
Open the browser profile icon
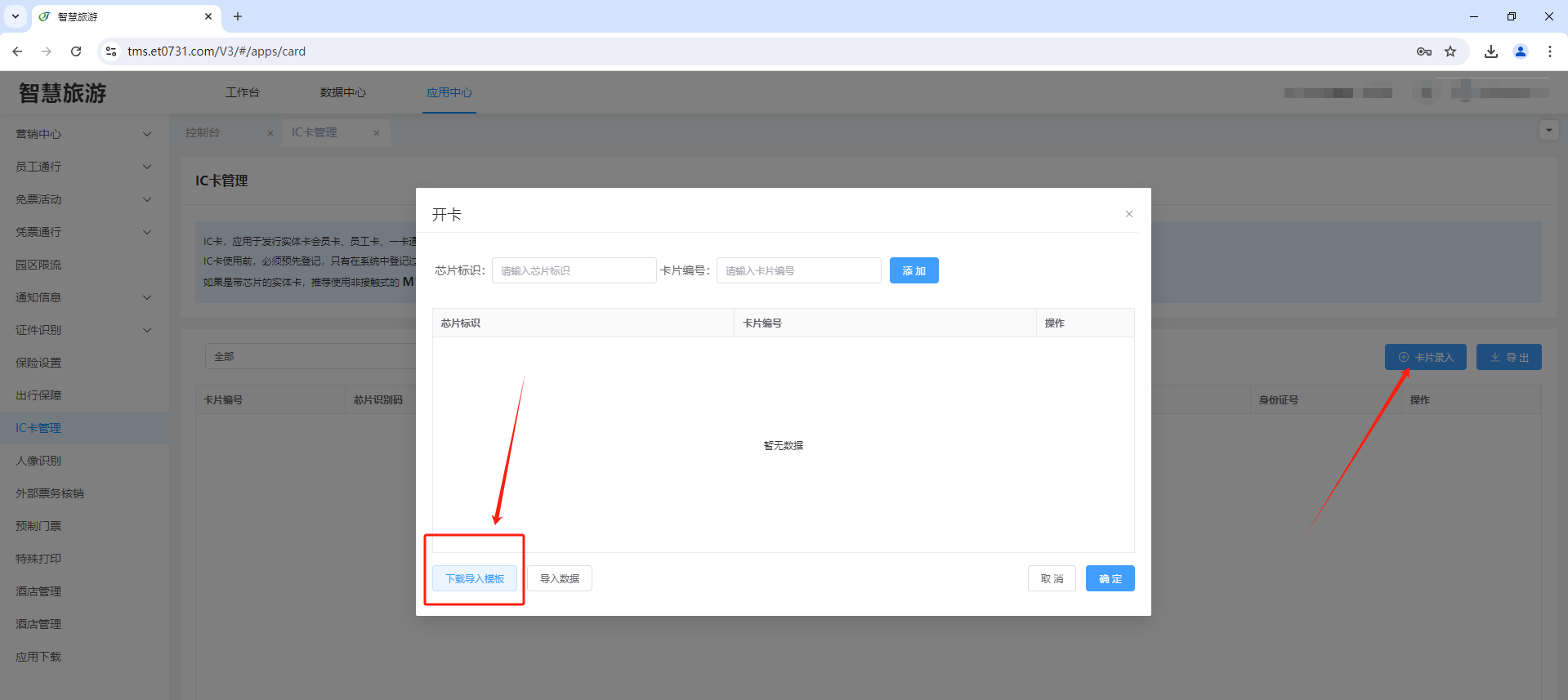coord(1521,51)
